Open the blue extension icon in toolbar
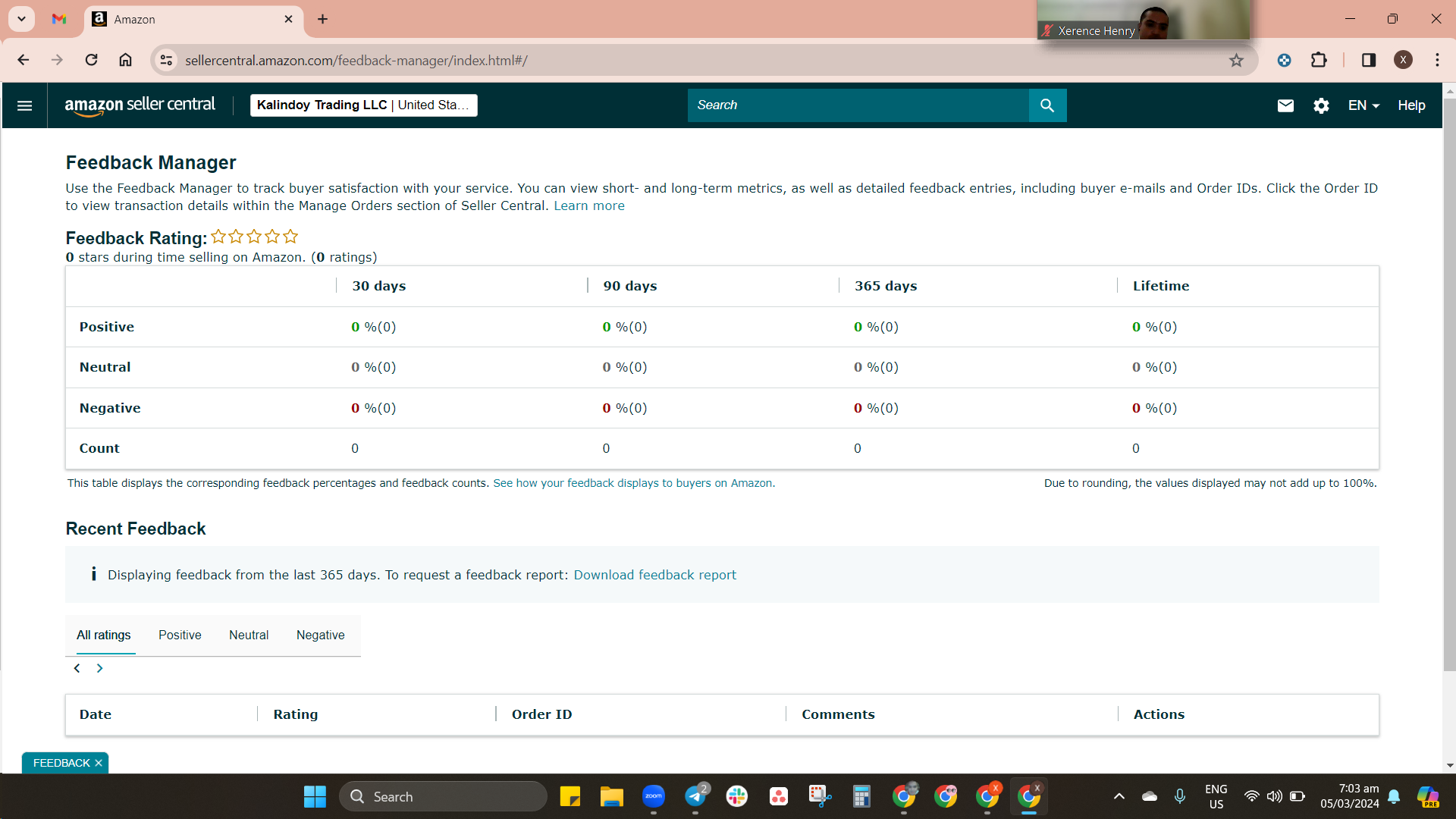The height and width of the screenshot is (819, 1456). coord(1284,60)
